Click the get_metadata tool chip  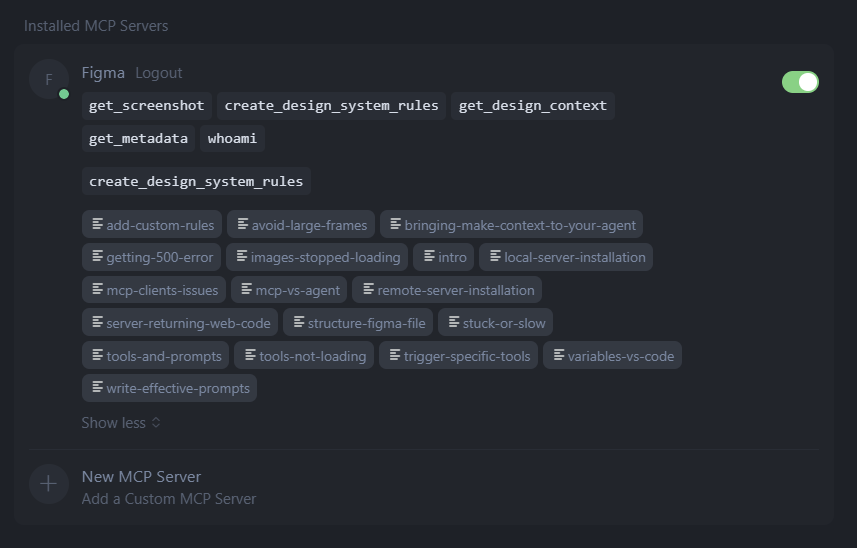(138, 138)
